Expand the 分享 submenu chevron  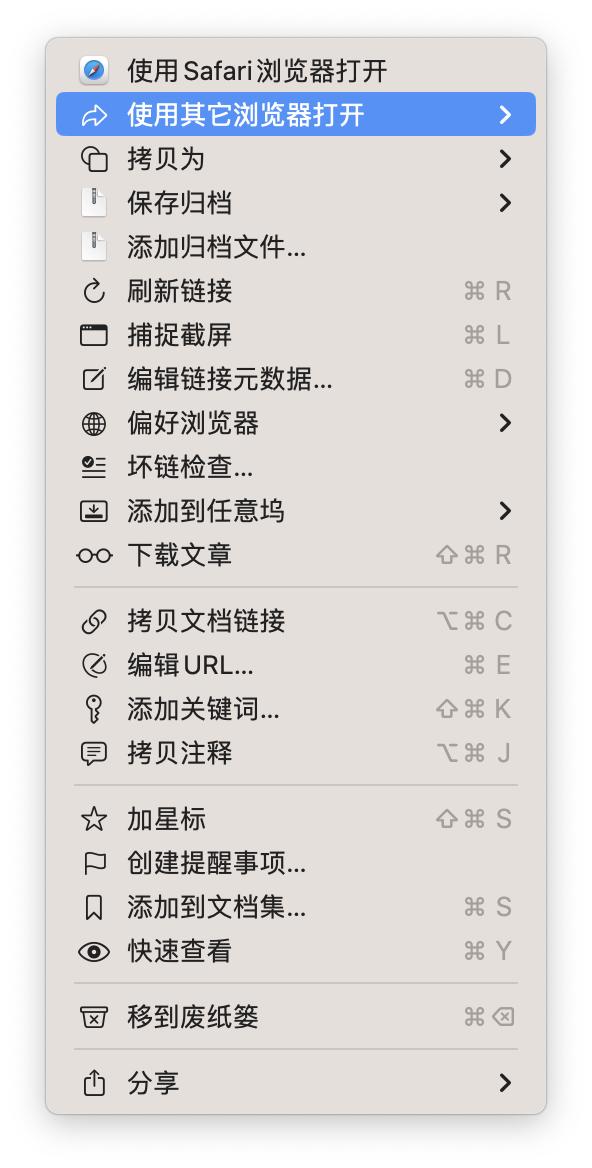point(506,1082)
